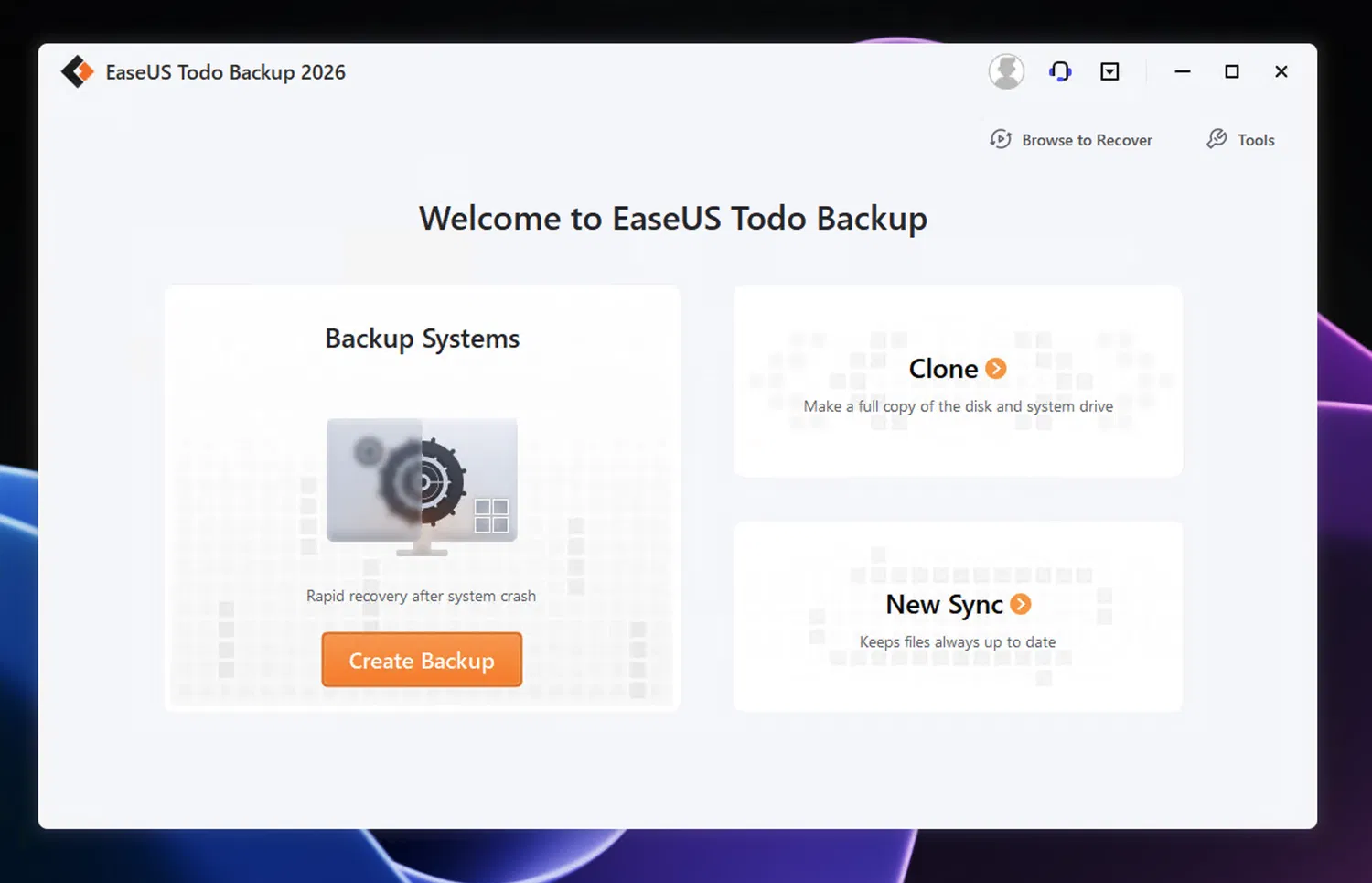Click the system backup monitor illustration
The width and height of the screenshot is (1372, 883).
422,487
